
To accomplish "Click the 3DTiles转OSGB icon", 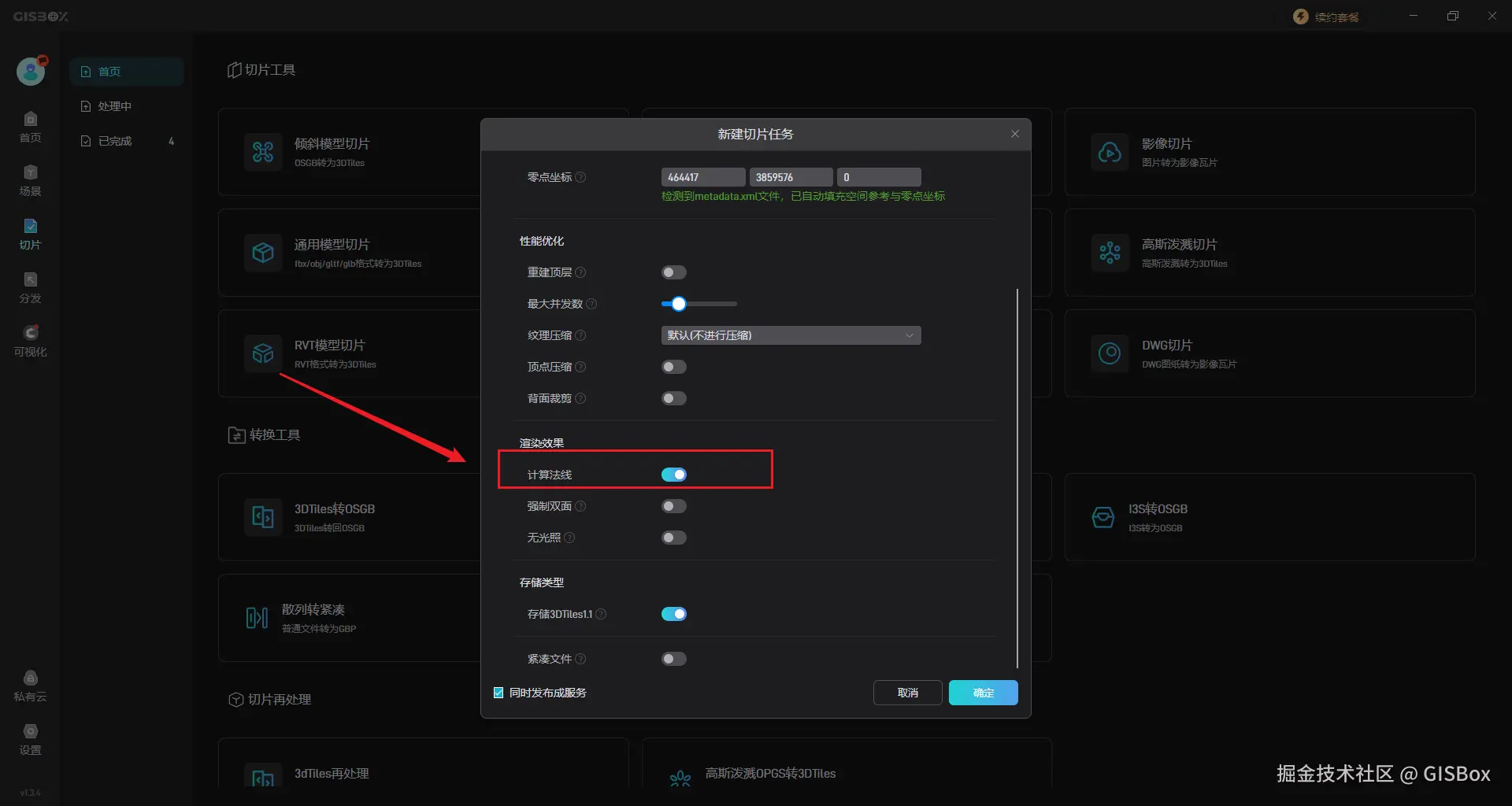I will pos(263,516).
